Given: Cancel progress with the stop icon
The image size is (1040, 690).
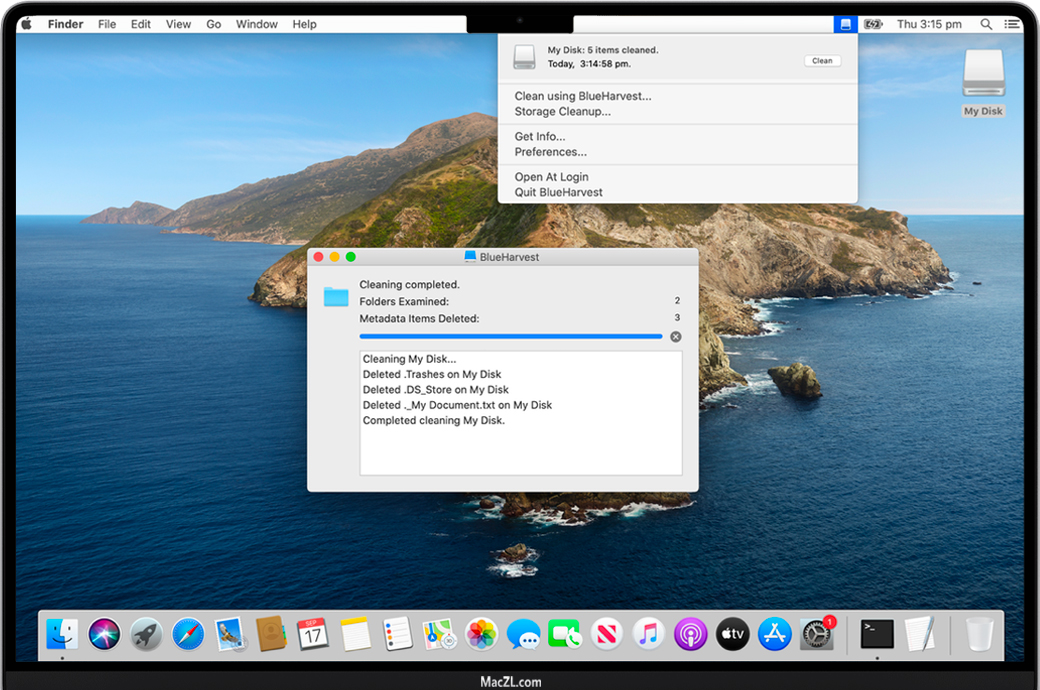Looking at the screenshot, I should (676, 337).
